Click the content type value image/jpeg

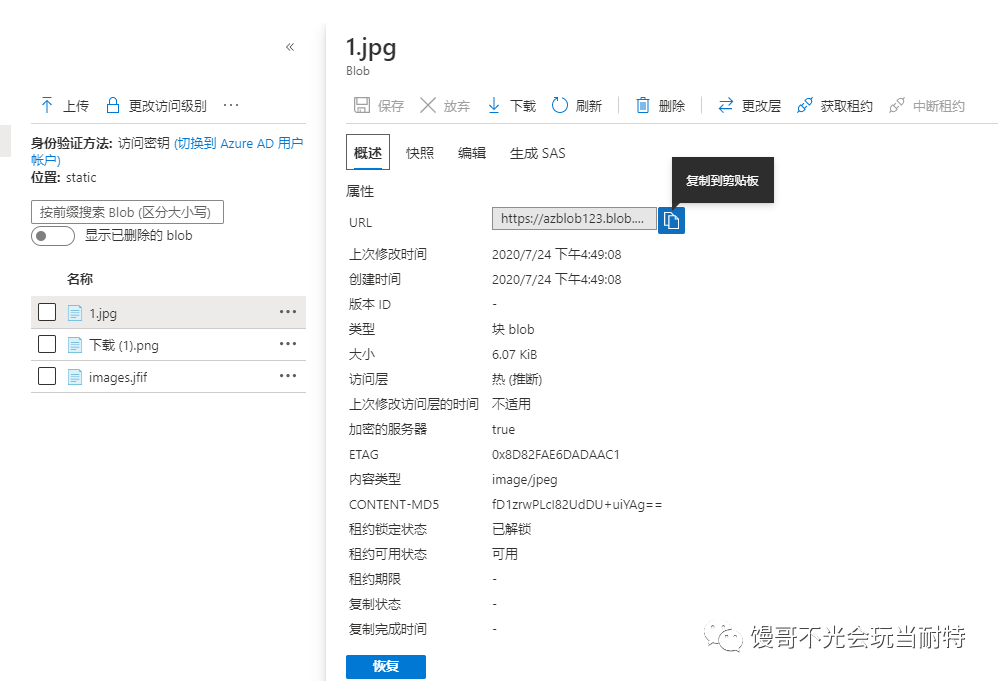coord(524,480)
